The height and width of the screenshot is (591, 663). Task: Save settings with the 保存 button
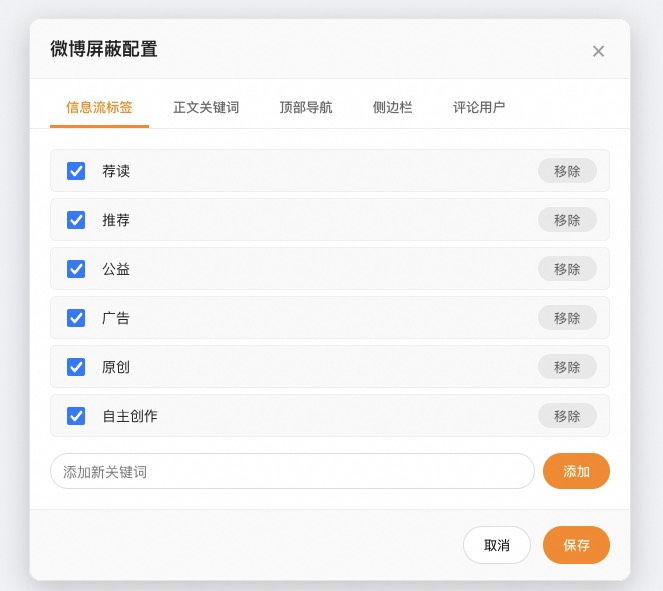[x=576, y=545]
